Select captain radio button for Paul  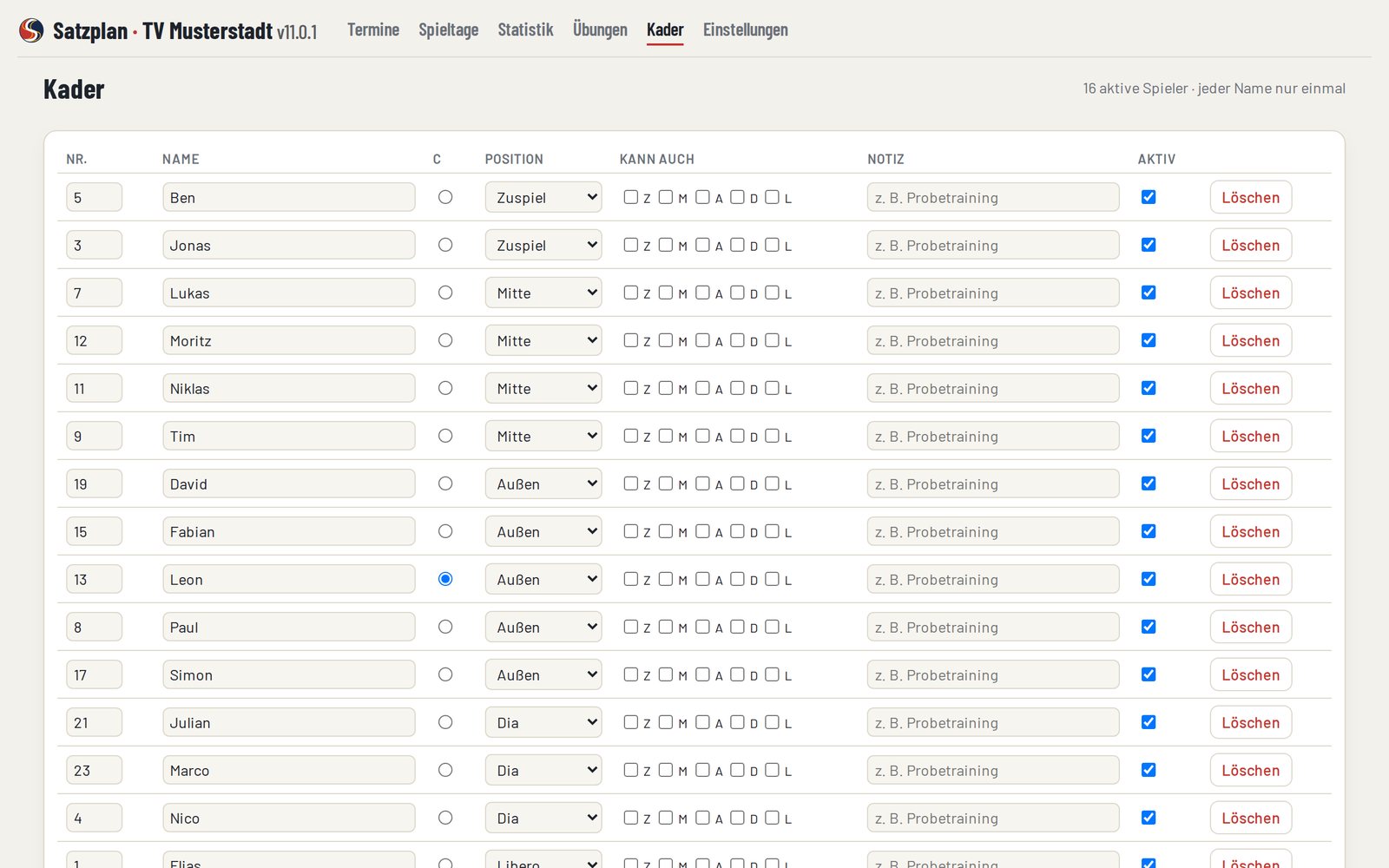pos(445,627)
